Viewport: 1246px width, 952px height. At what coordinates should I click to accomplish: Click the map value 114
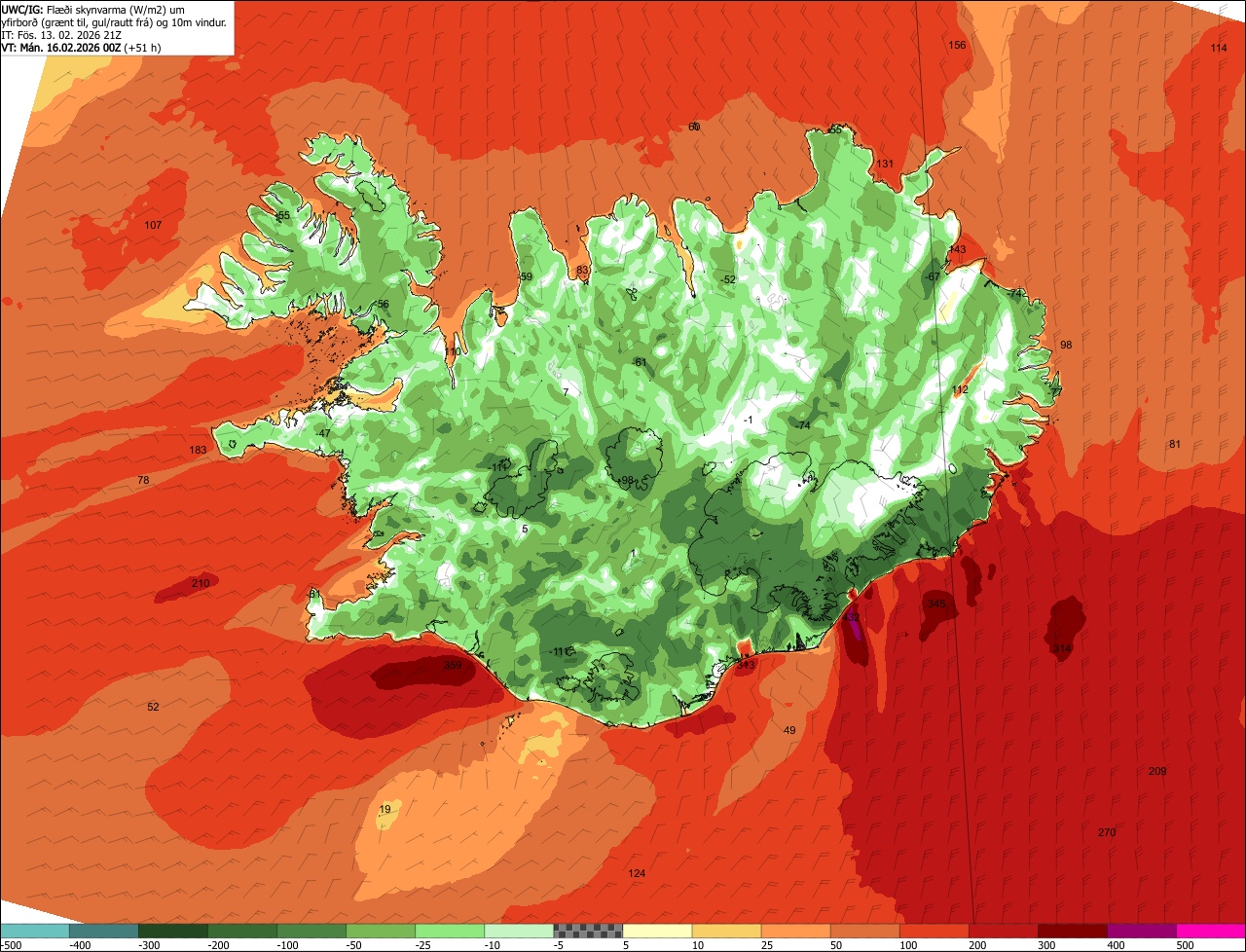pyautogui.click(x=1219, y=49)
